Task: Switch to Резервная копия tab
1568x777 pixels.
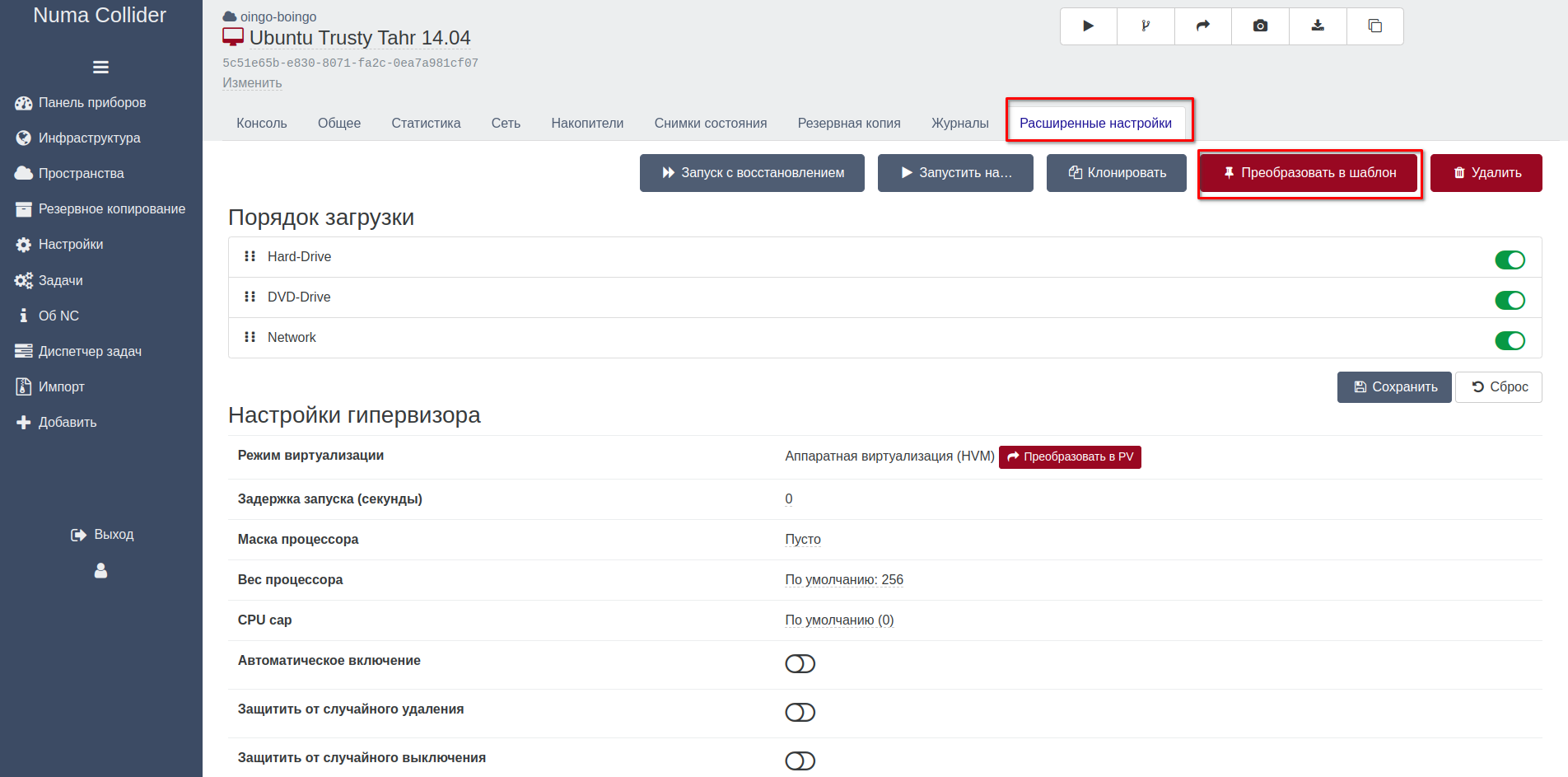Action: point(849,124)
